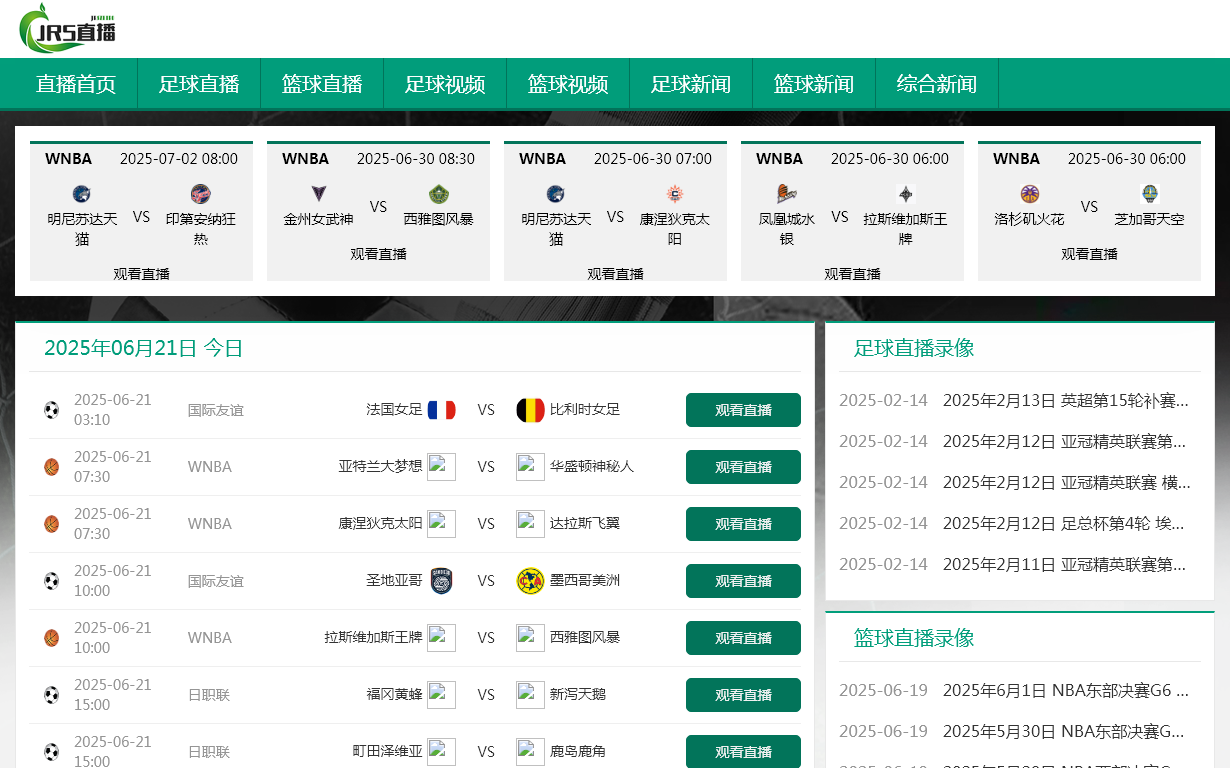Click the France flag beside 法国女足
The image size is (1230, 768).
[441, 410]
